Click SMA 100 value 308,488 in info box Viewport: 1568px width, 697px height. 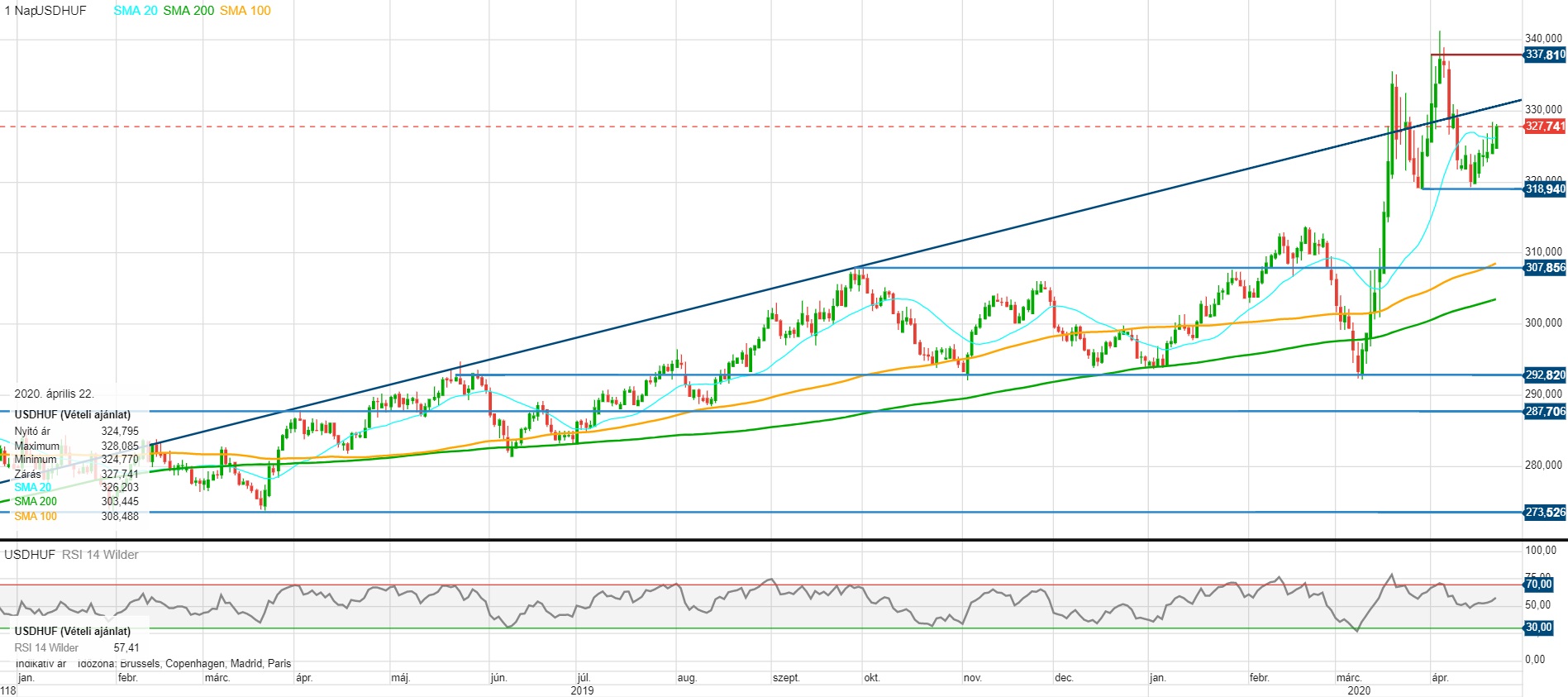(x=120, y=516)
